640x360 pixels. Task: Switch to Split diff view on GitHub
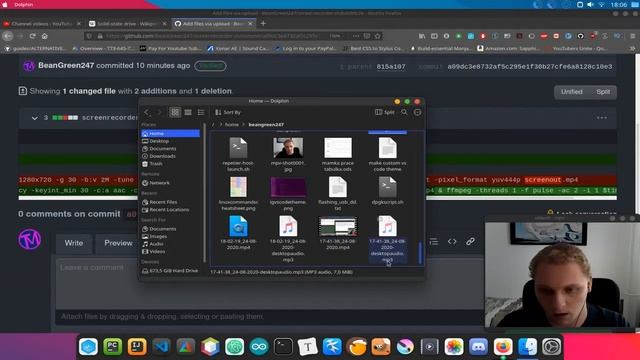603,92
